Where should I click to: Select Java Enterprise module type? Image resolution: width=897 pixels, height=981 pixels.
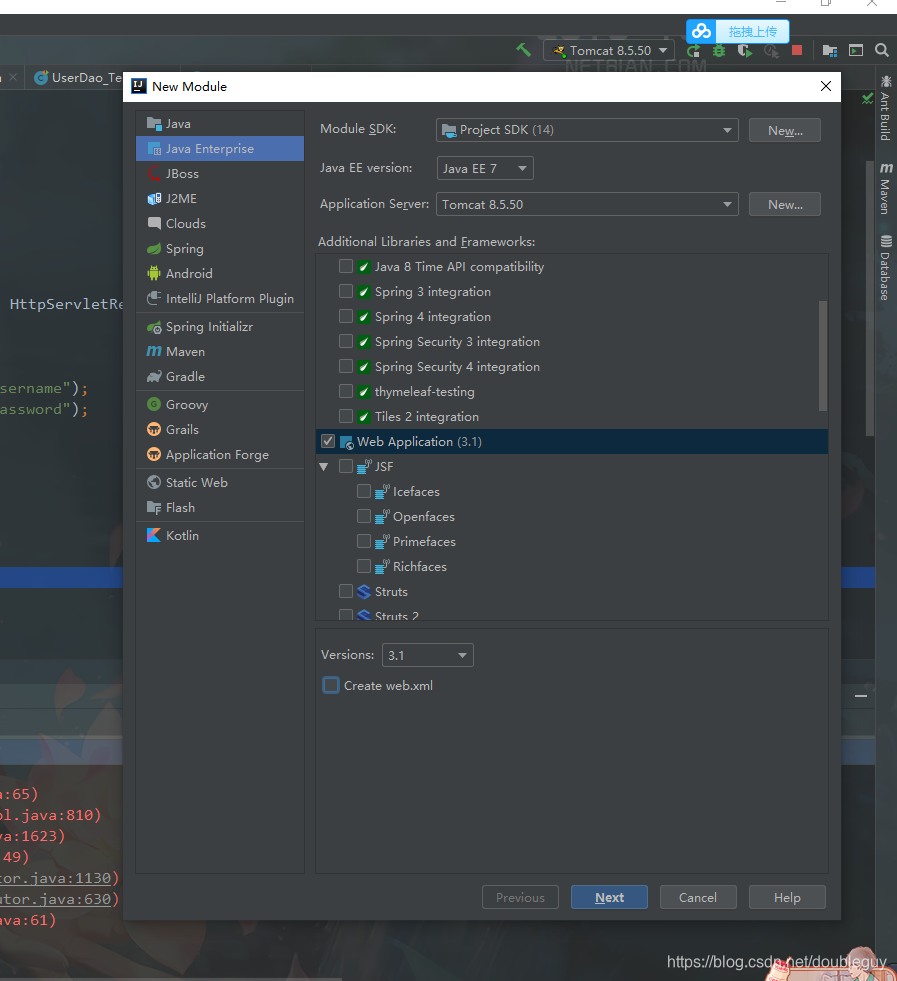click(x=220, y=149)
